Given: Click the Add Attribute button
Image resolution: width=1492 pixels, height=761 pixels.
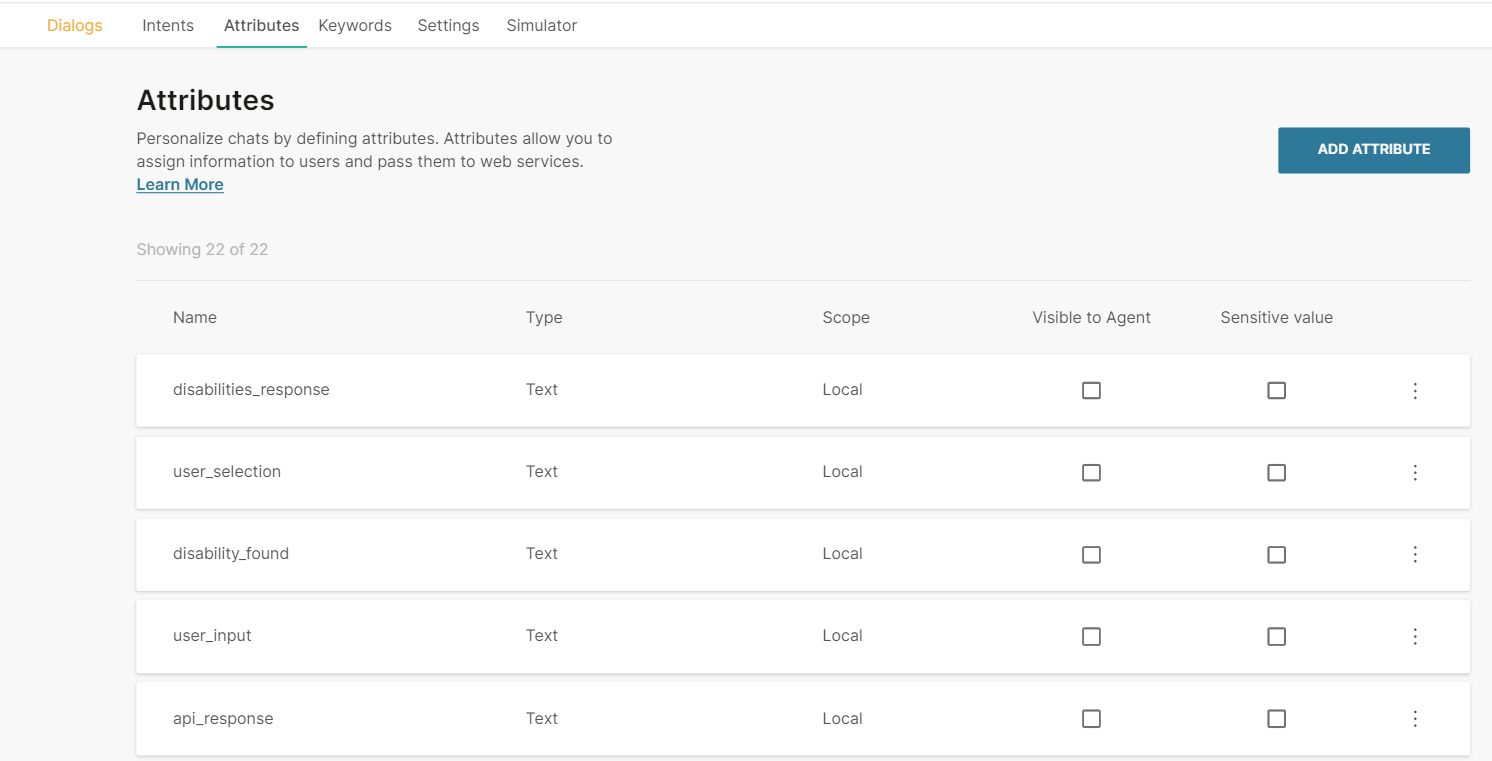Looking at the screenshot, I should [1373, 150].
